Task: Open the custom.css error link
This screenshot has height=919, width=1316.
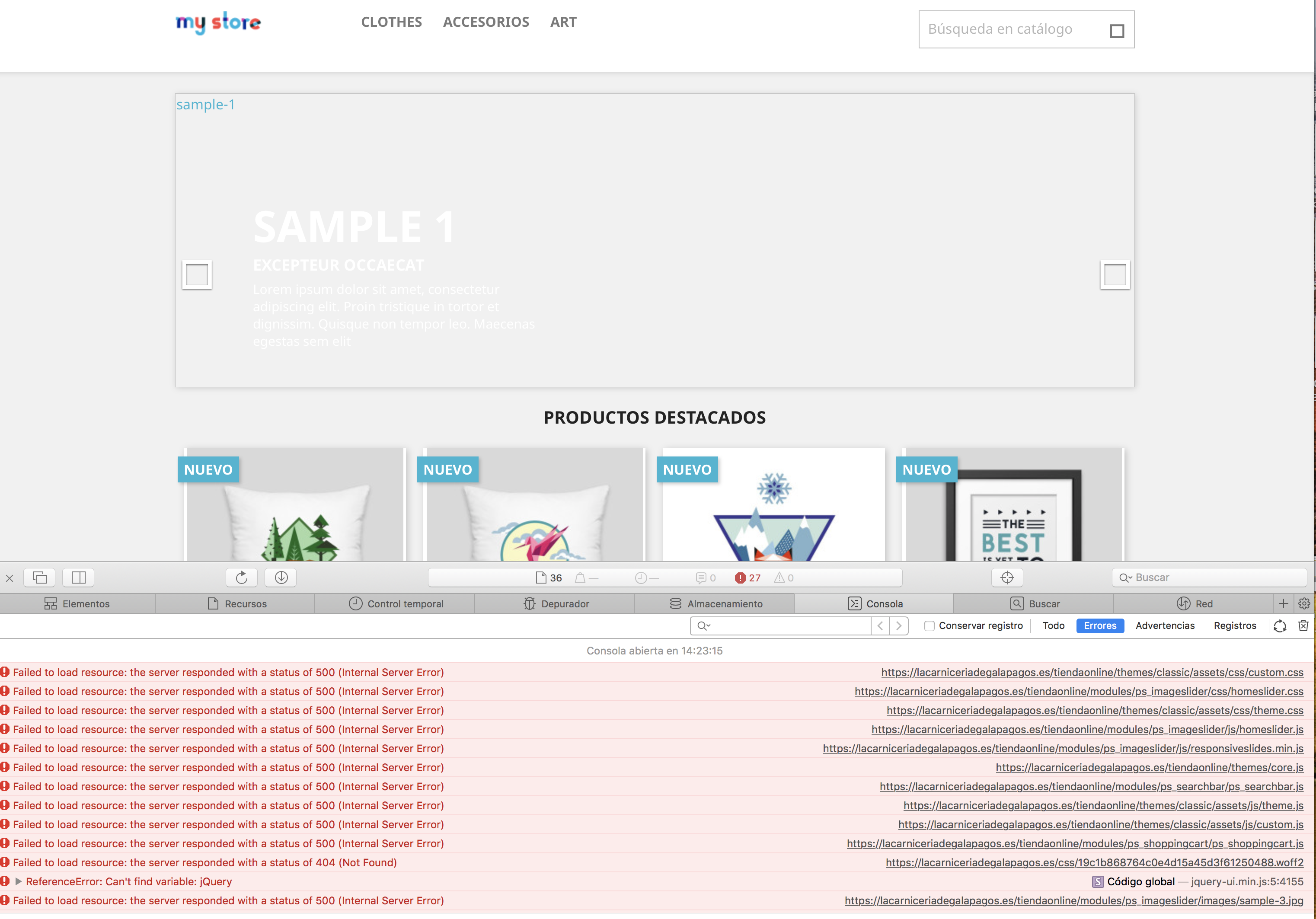Action: [x=1092, y=672]
